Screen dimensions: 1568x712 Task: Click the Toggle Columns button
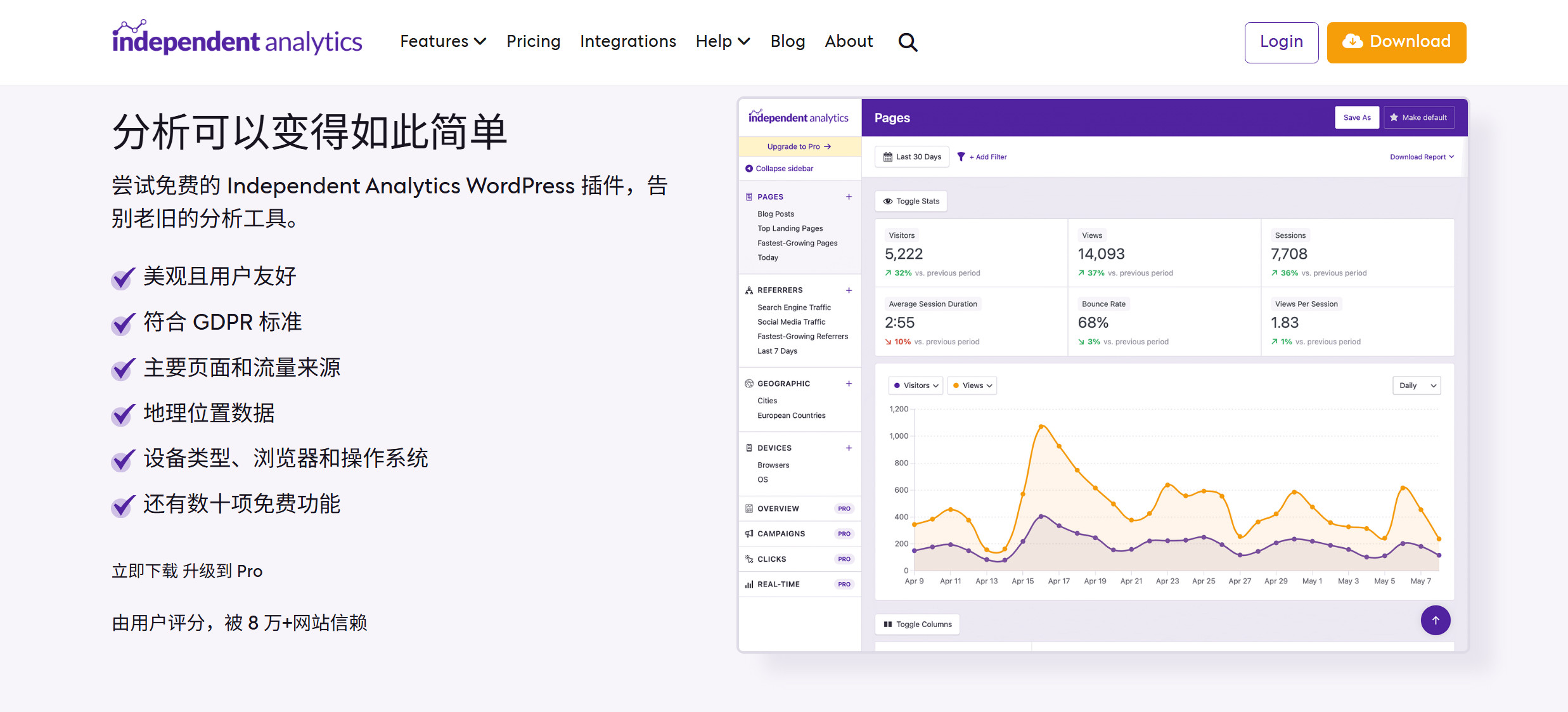(x=918, y=625)
